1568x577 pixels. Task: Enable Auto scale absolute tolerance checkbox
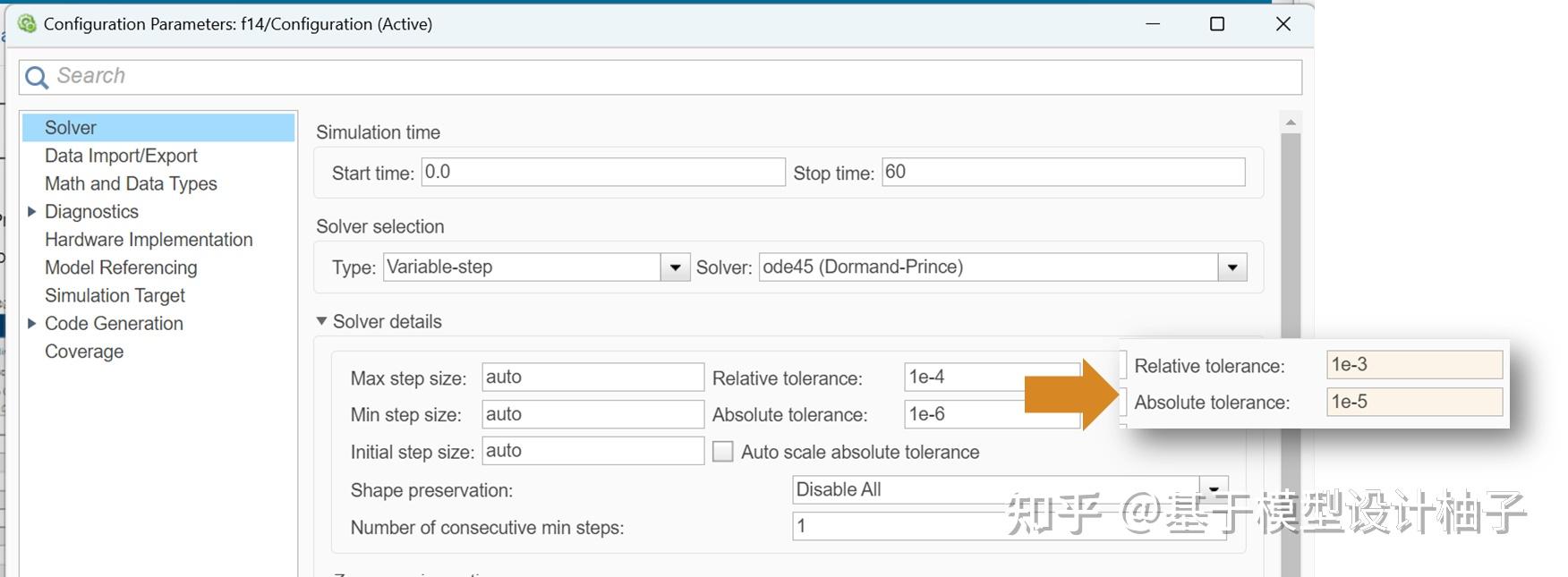click(x=722, y=452)
